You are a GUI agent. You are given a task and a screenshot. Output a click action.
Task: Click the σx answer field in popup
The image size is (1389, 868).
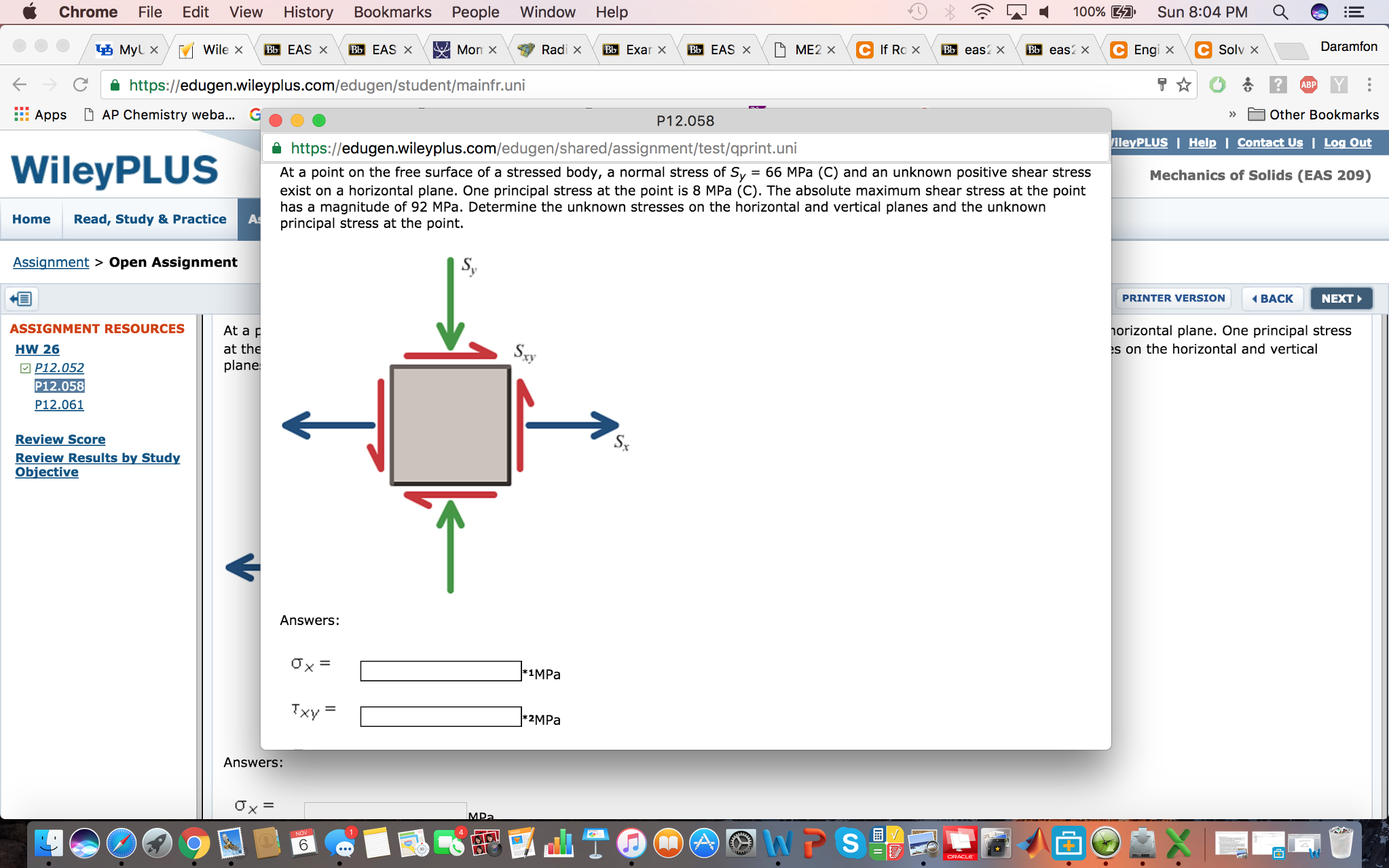441,671
